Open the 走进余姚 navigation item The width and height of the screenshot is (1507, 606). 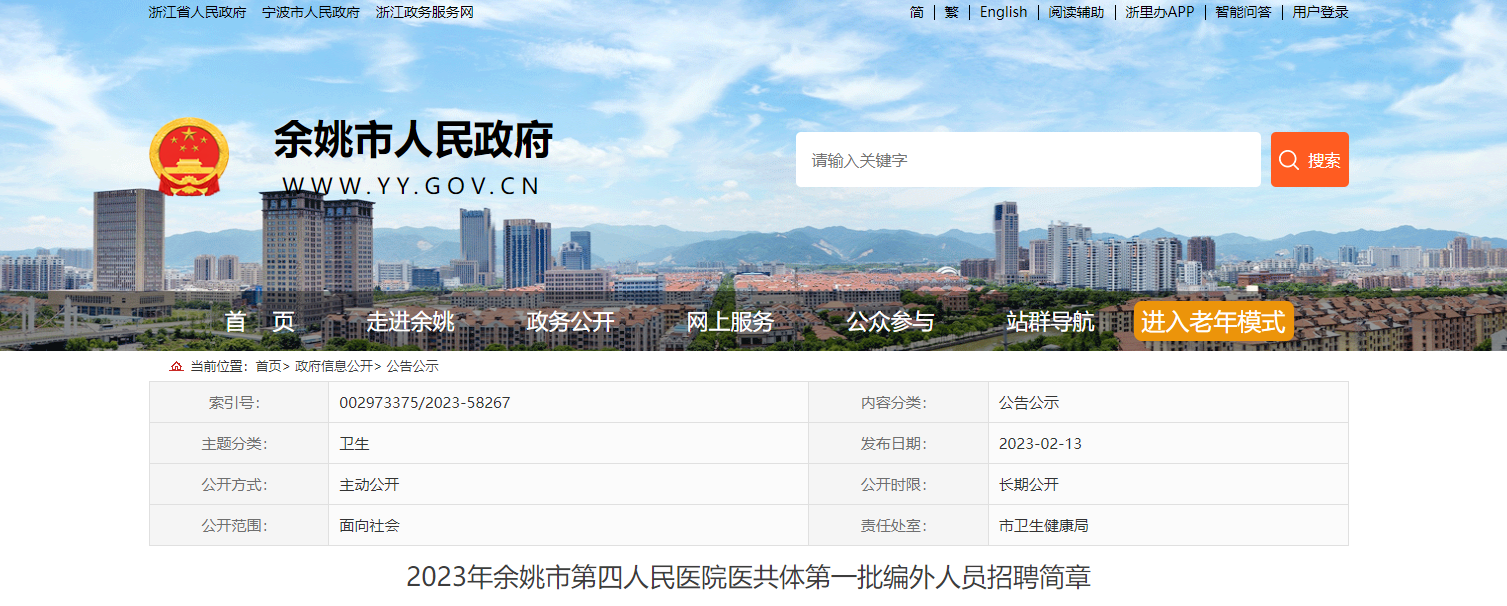tap(410, 322)
